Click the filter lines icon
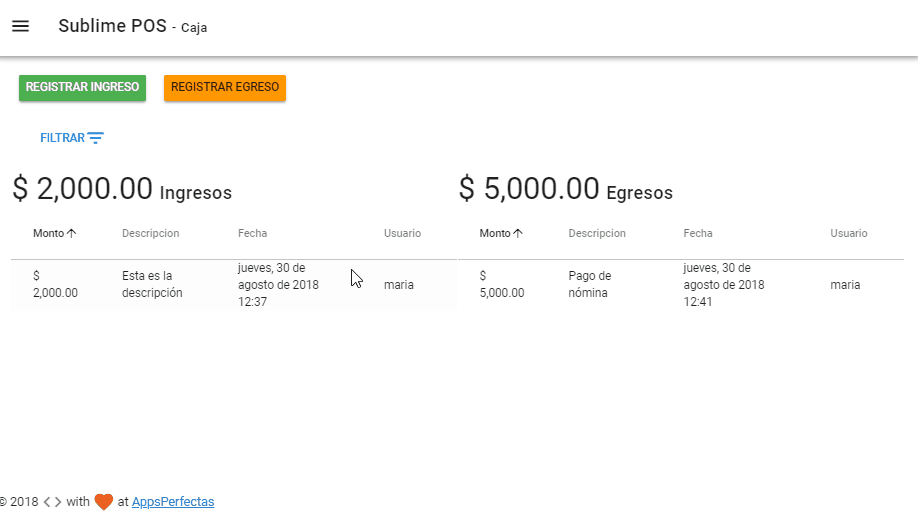 point(95,138)
